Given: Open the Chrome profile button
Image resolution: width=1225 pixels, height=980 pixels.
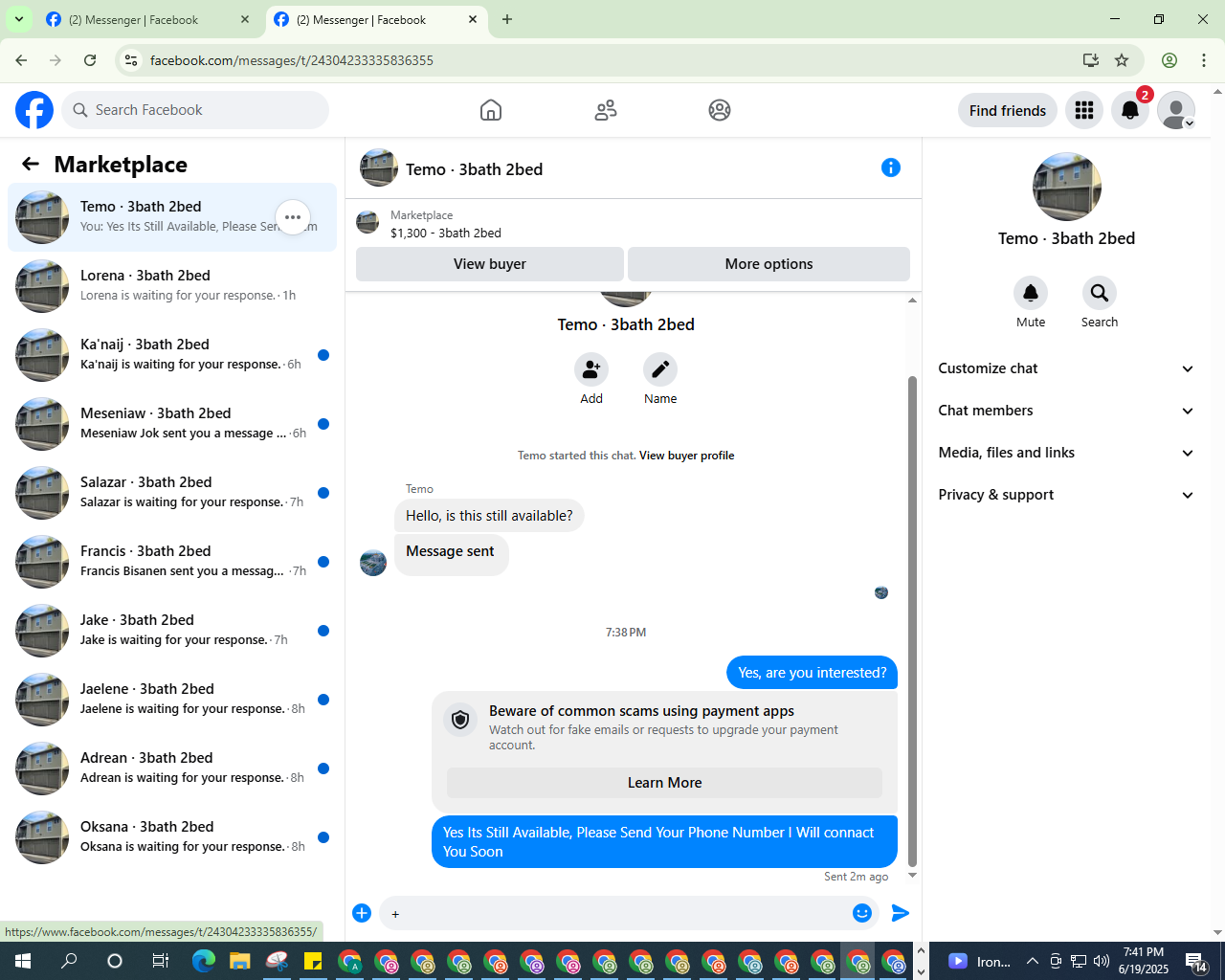Looking at the screenshot, I should tap(1169, 60).
